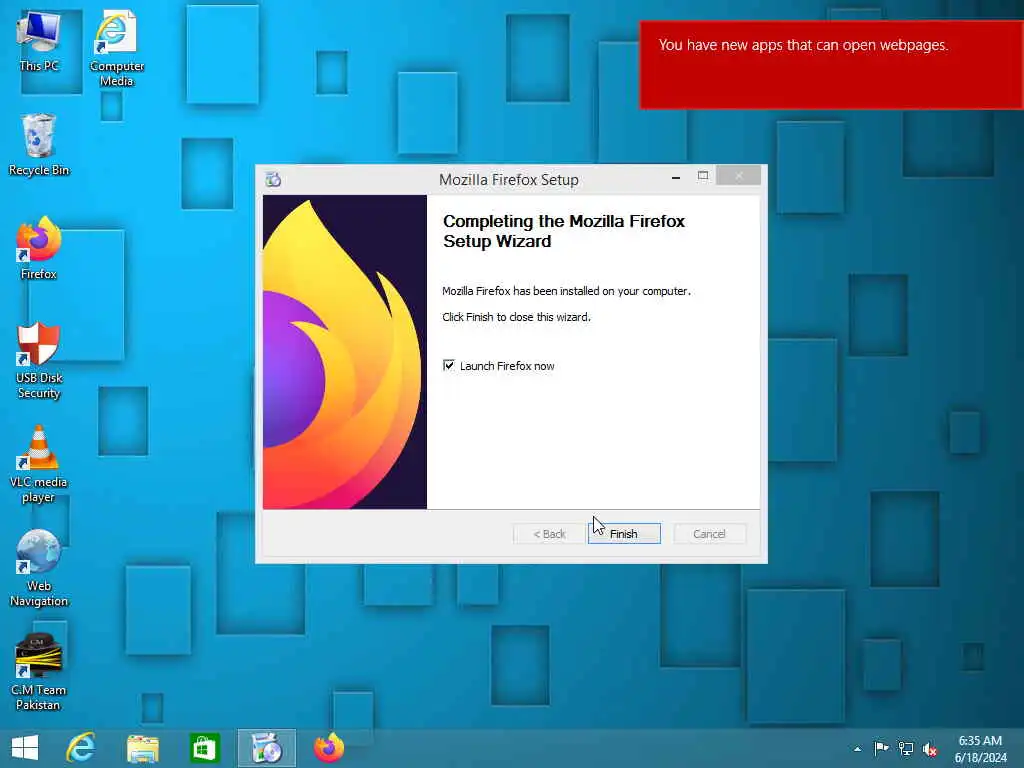Select the USB Disk Security shortcut
Screen dimensions: 1024x768
point(39,360)
